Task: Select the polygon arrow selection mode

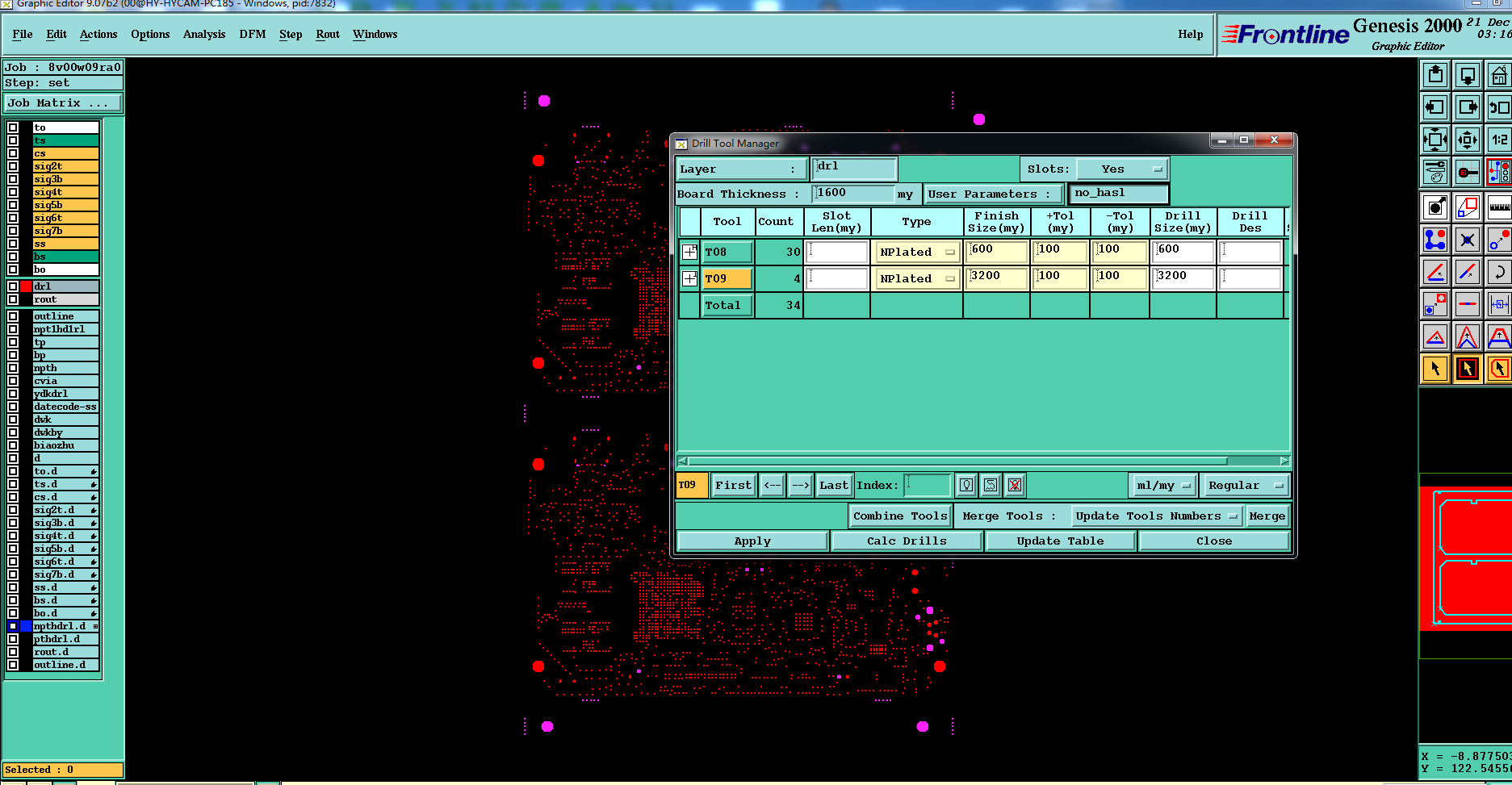Action: click(x=1499, y=369)
